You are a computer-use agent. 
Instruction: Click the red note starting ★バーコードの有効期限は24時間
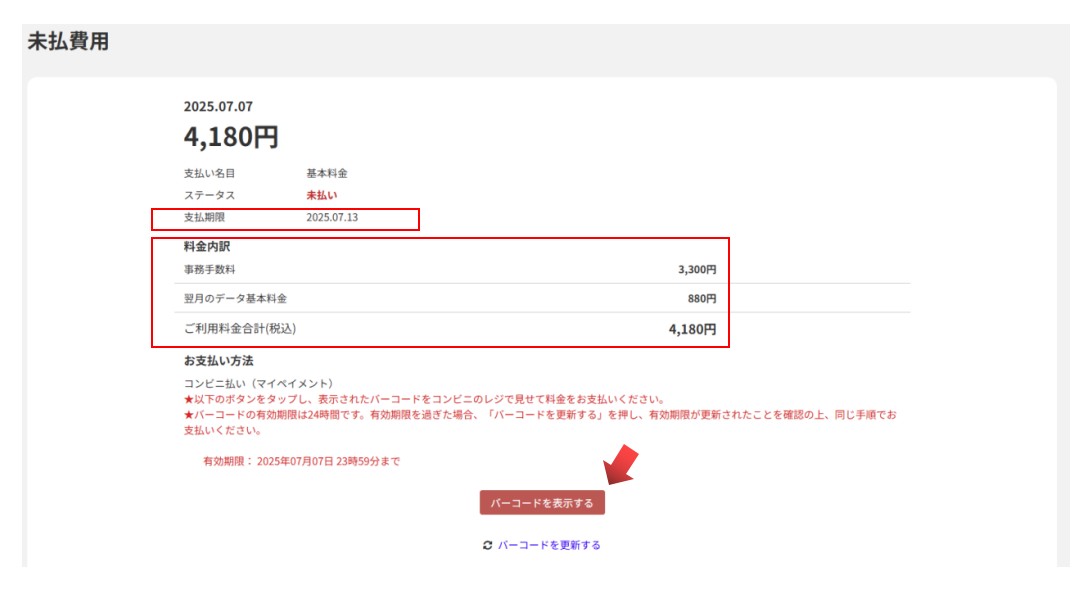point(540,422)
